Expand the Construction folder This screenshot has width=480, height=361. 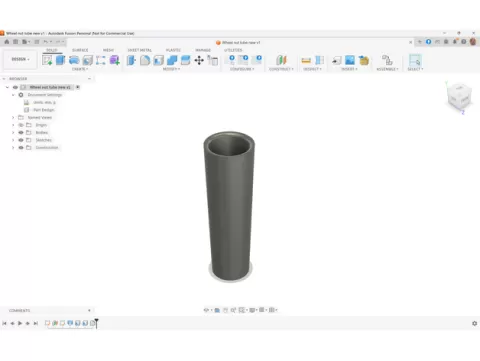coord(13,148)
